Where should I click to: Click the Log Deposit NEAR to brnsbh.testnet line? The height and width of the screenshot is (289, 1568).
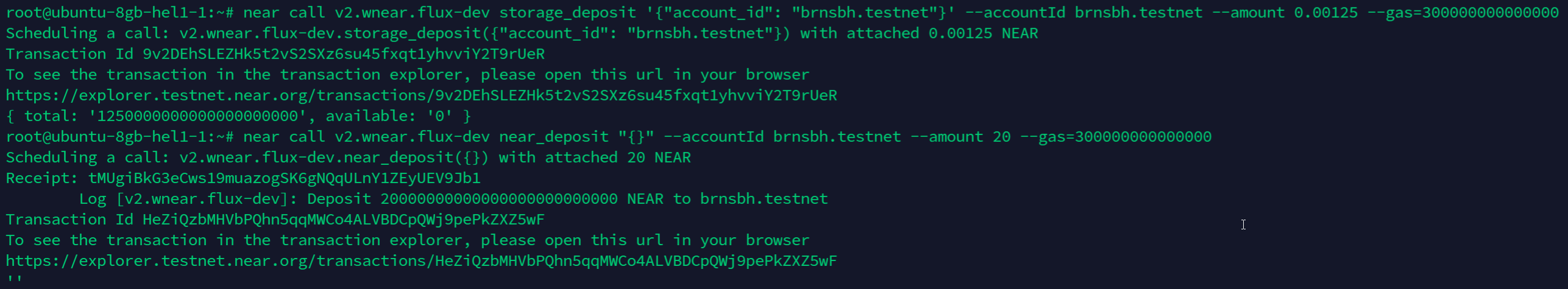pos(453,199)
